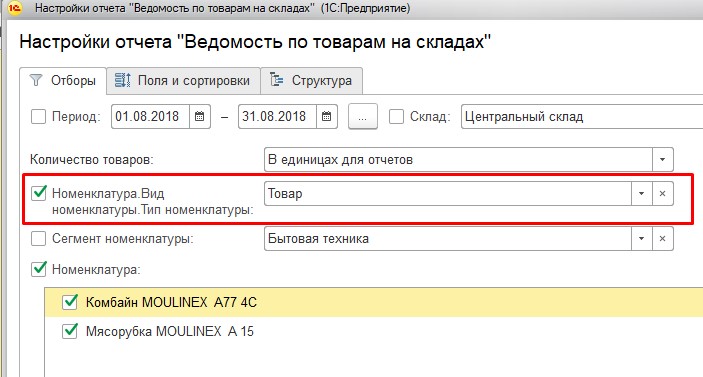The image size is (703, 377).
Task: Open the Поля и сортировки tab
Action: [183, 81]
